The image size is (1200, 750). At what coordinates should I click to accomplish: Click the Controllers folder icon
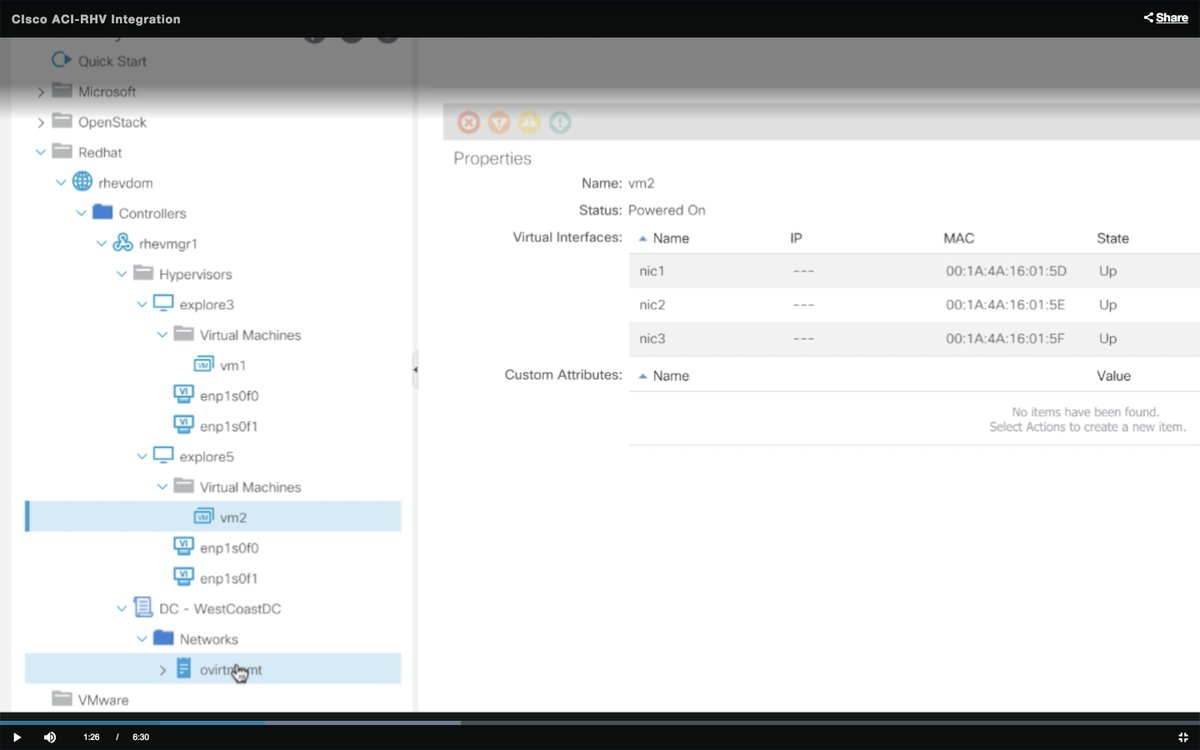click(102, 212)
